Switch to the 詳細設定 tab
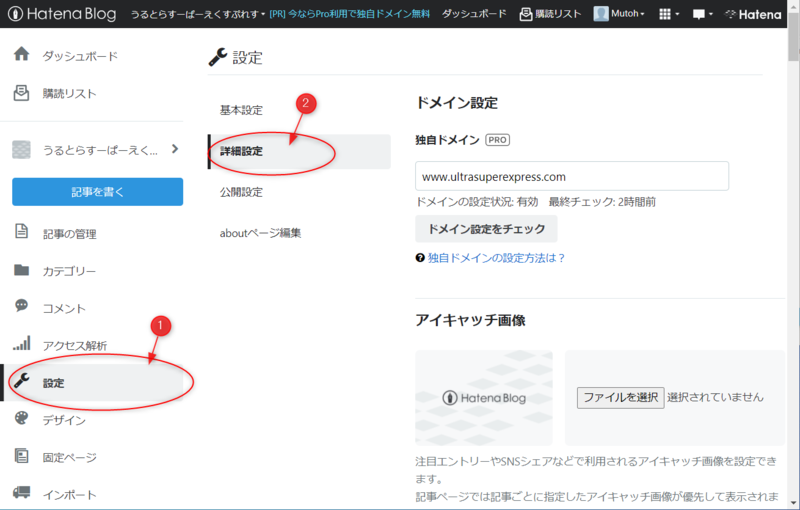This screenshot has height=510, width=800. (x=299, y=151)
